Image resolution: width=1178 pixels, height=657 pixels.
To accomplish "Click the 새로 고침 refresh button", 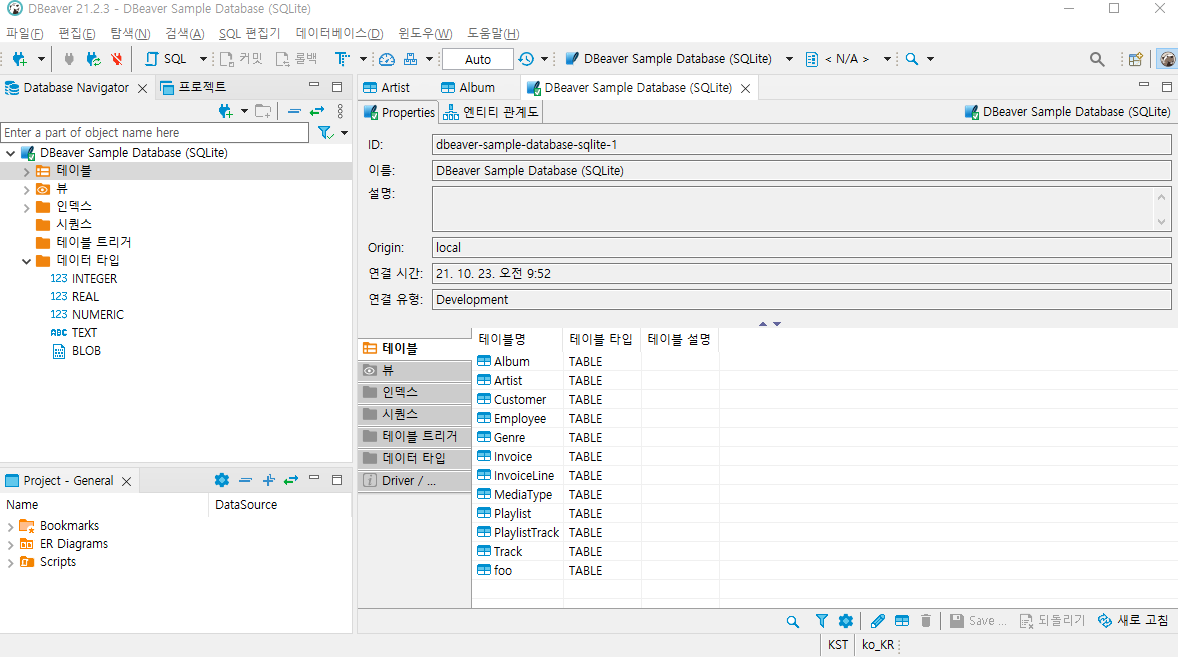I will click(x=1133, y=620).
